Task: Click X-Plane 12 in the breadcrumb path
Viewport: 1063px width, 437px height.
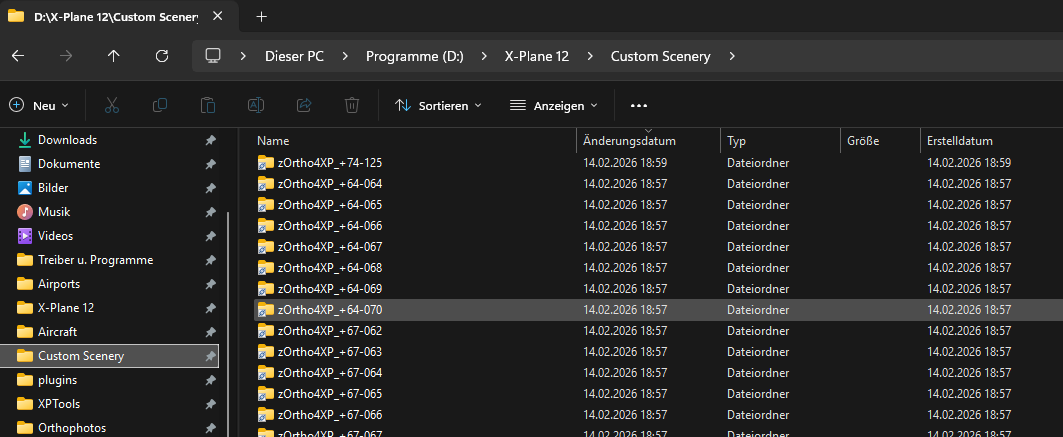Action: 536,56
